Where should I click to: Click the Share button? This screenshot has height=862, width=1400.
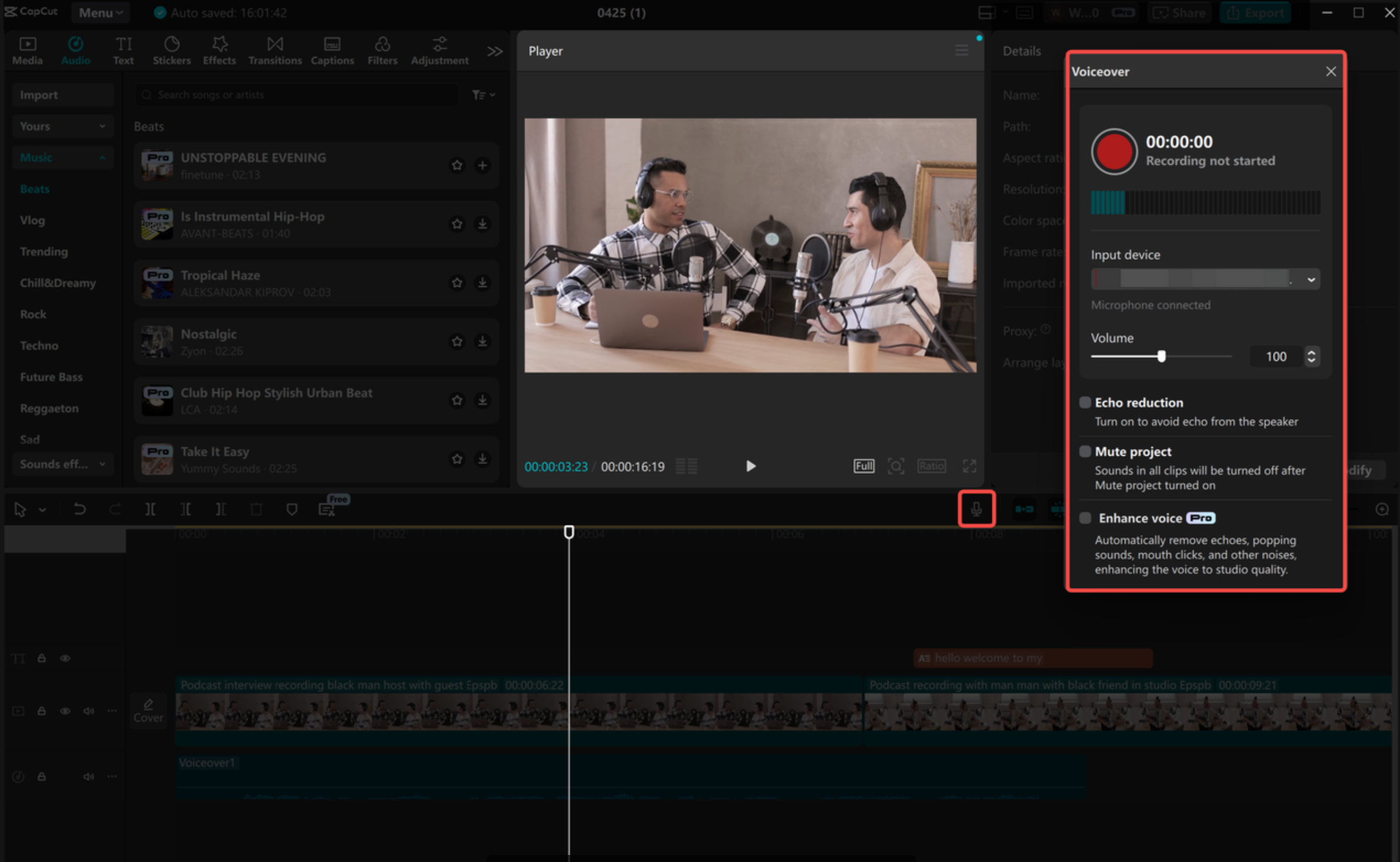(x=1179, y=12)
